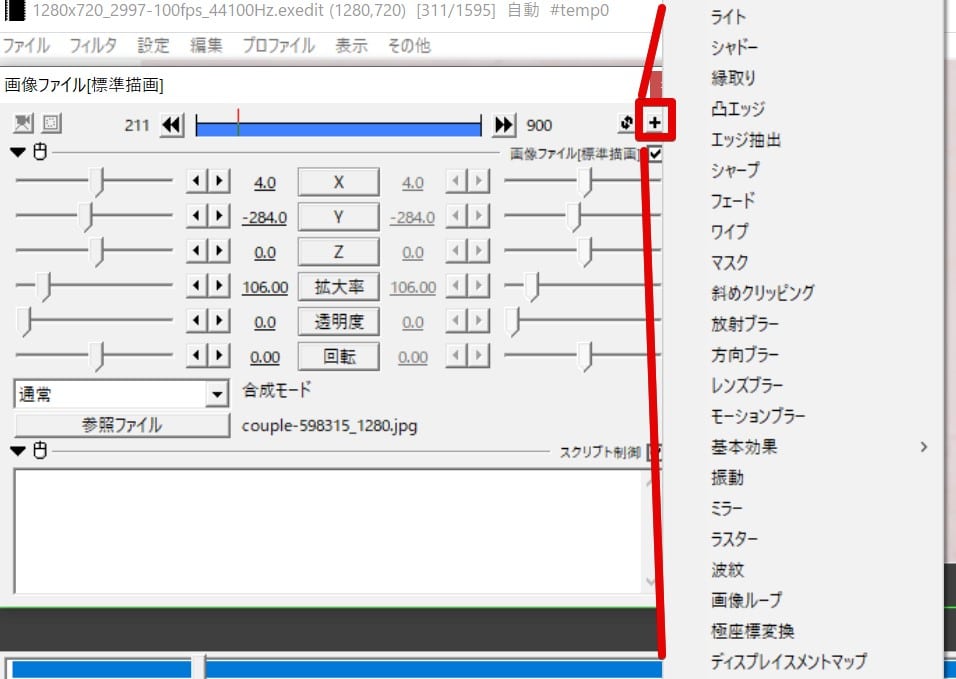
Task: Click the 回転 parameter button
Action: 338,356
